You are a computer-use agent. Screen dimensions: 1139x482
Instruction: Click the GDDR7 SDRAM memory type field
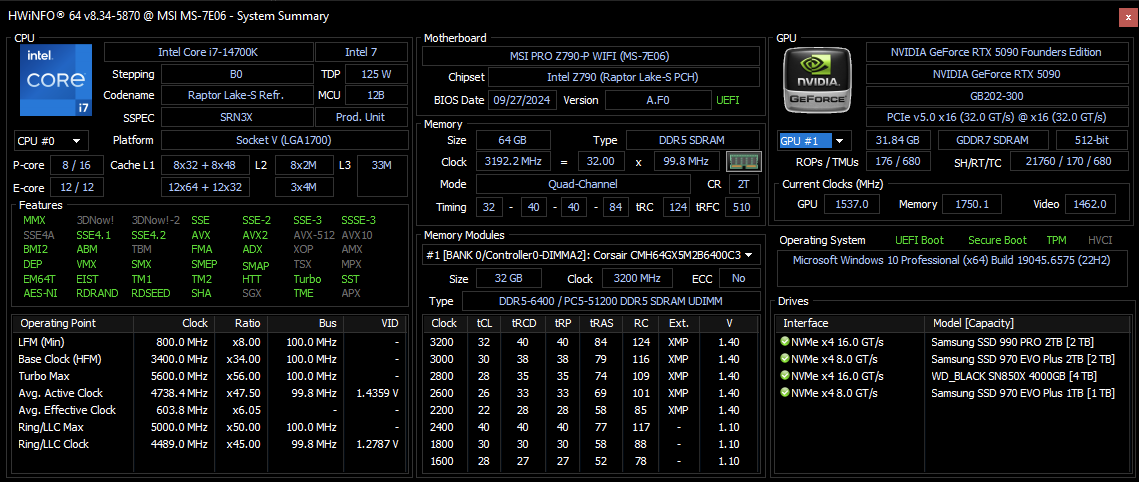(x=993, y=140)
